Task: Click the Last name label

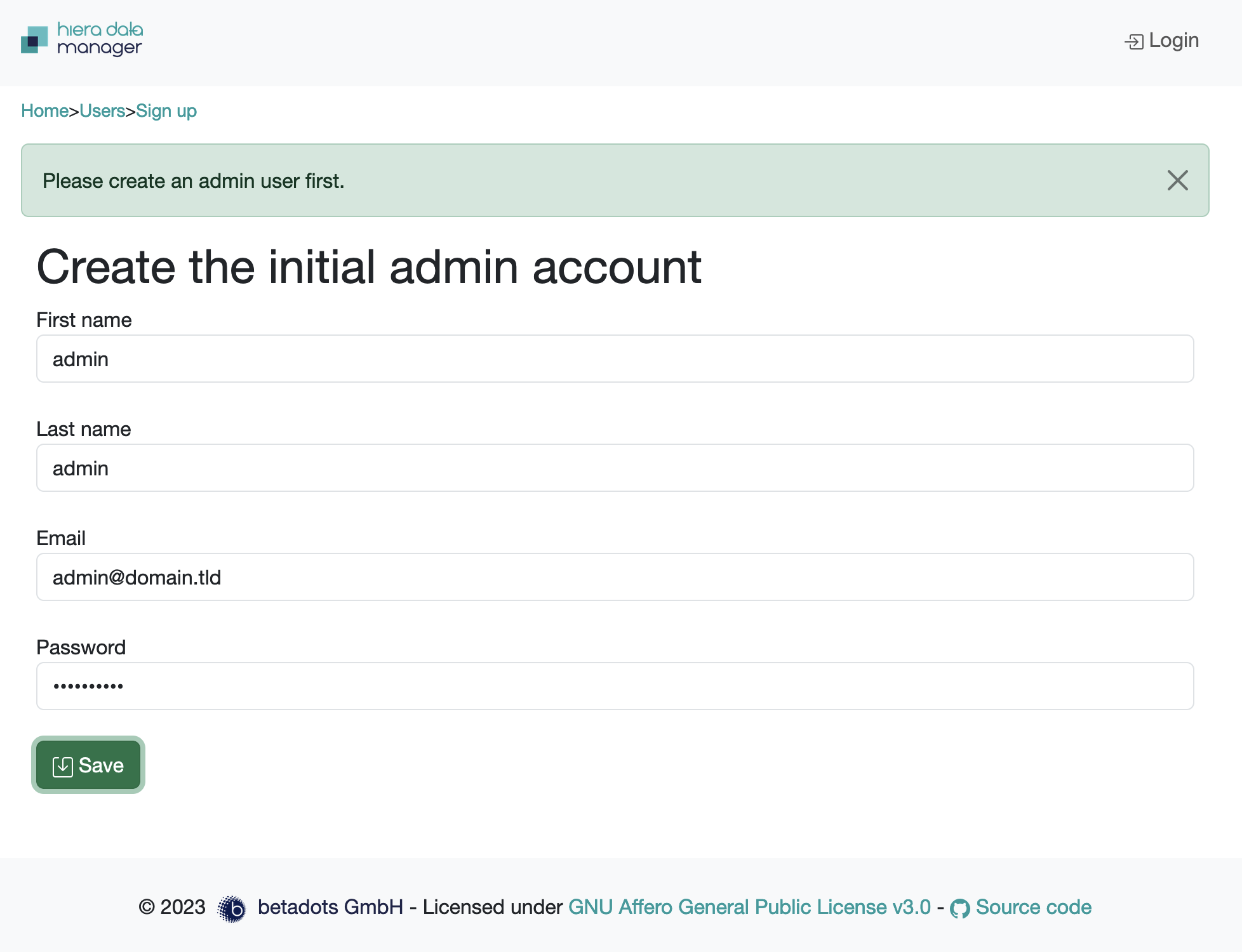Action: point(84,429)
